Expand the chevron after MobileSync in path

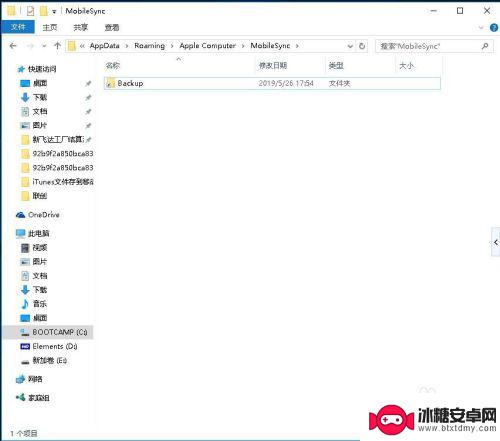click(297, 46)
